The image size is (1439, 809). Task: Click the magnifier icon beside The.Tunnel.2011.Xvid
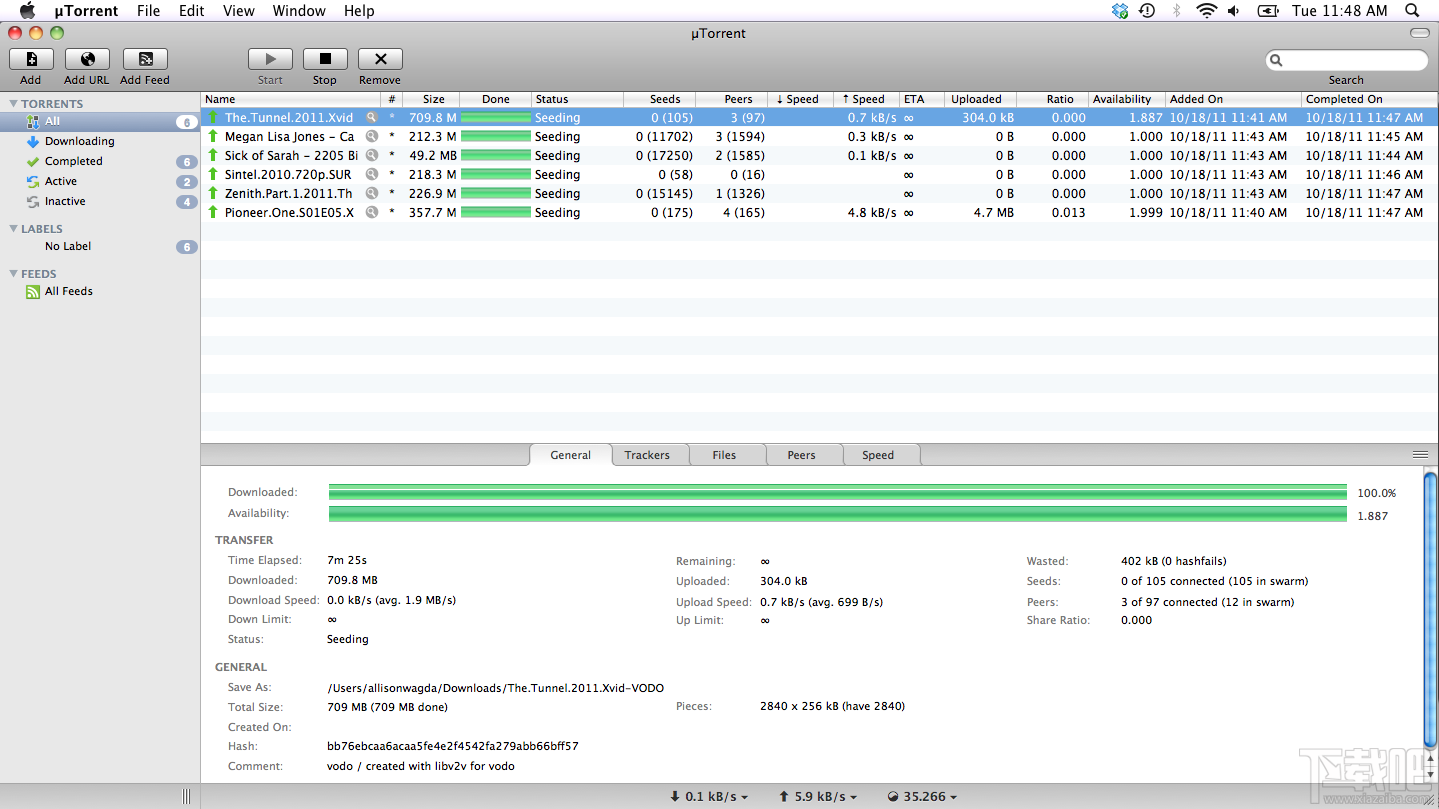click(x=371, y=117)
